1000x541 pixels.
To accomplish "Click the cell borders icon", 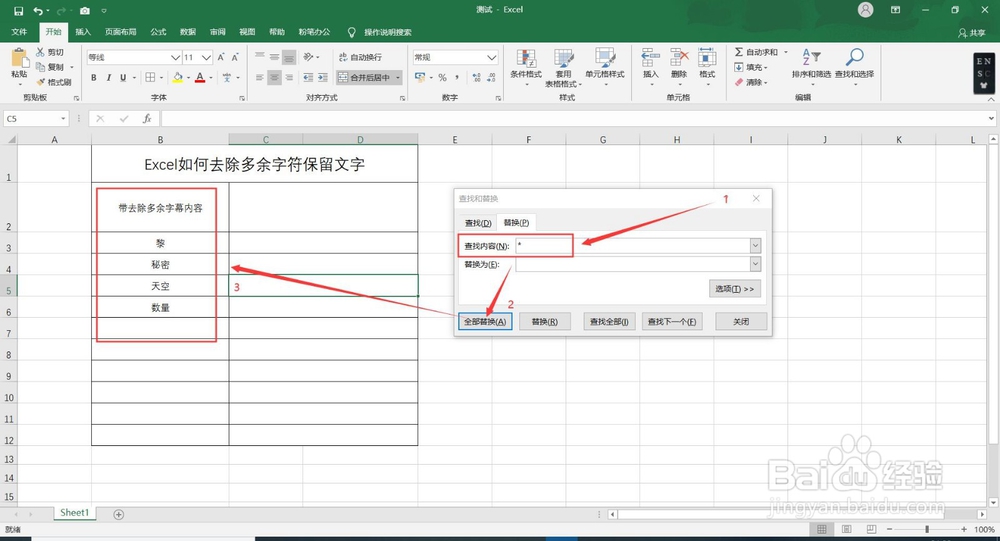I will [151, 77].
